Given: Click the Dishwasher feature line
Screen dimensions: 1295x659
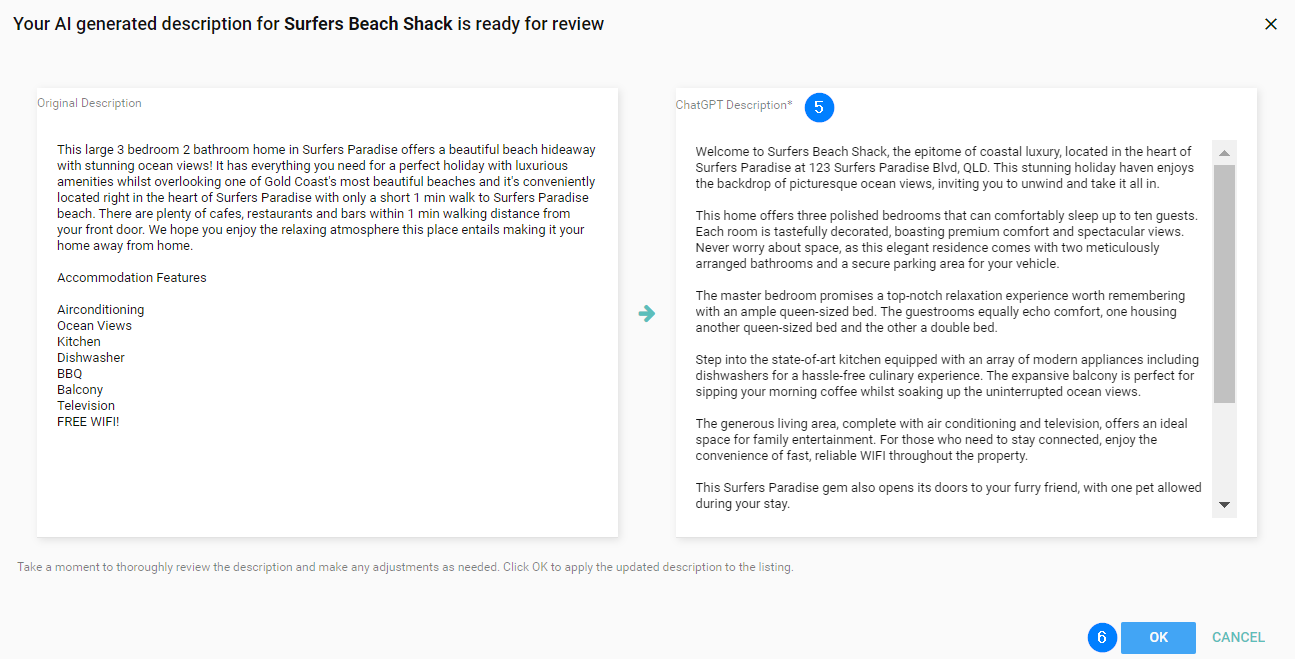Looking at the screenshot, I should point(91,358).
